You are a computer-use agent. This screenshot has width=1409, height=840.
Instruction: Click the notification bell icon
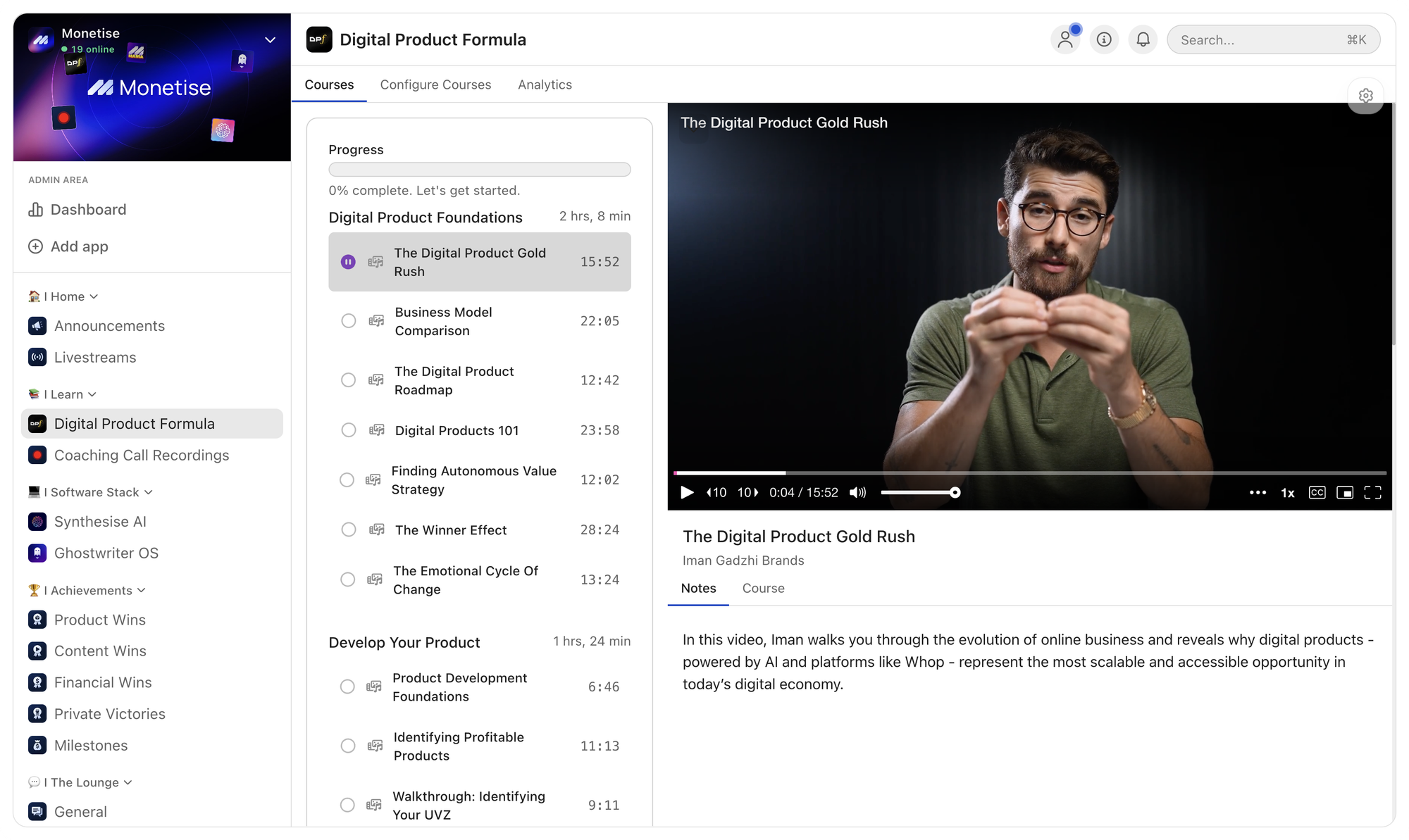(x=1143, y=39)
